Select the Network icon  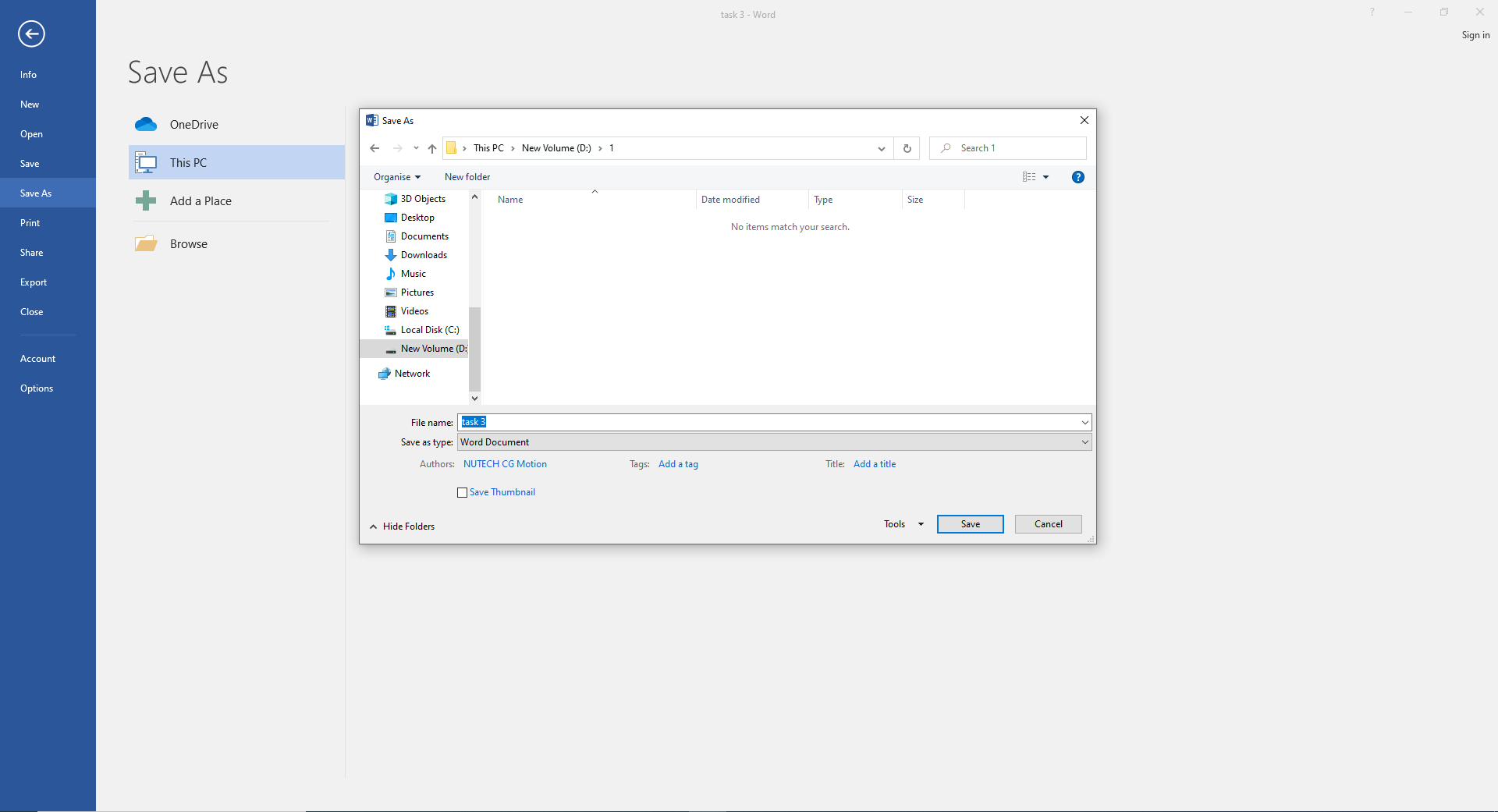pyautogui.click(x=384, y=374)
